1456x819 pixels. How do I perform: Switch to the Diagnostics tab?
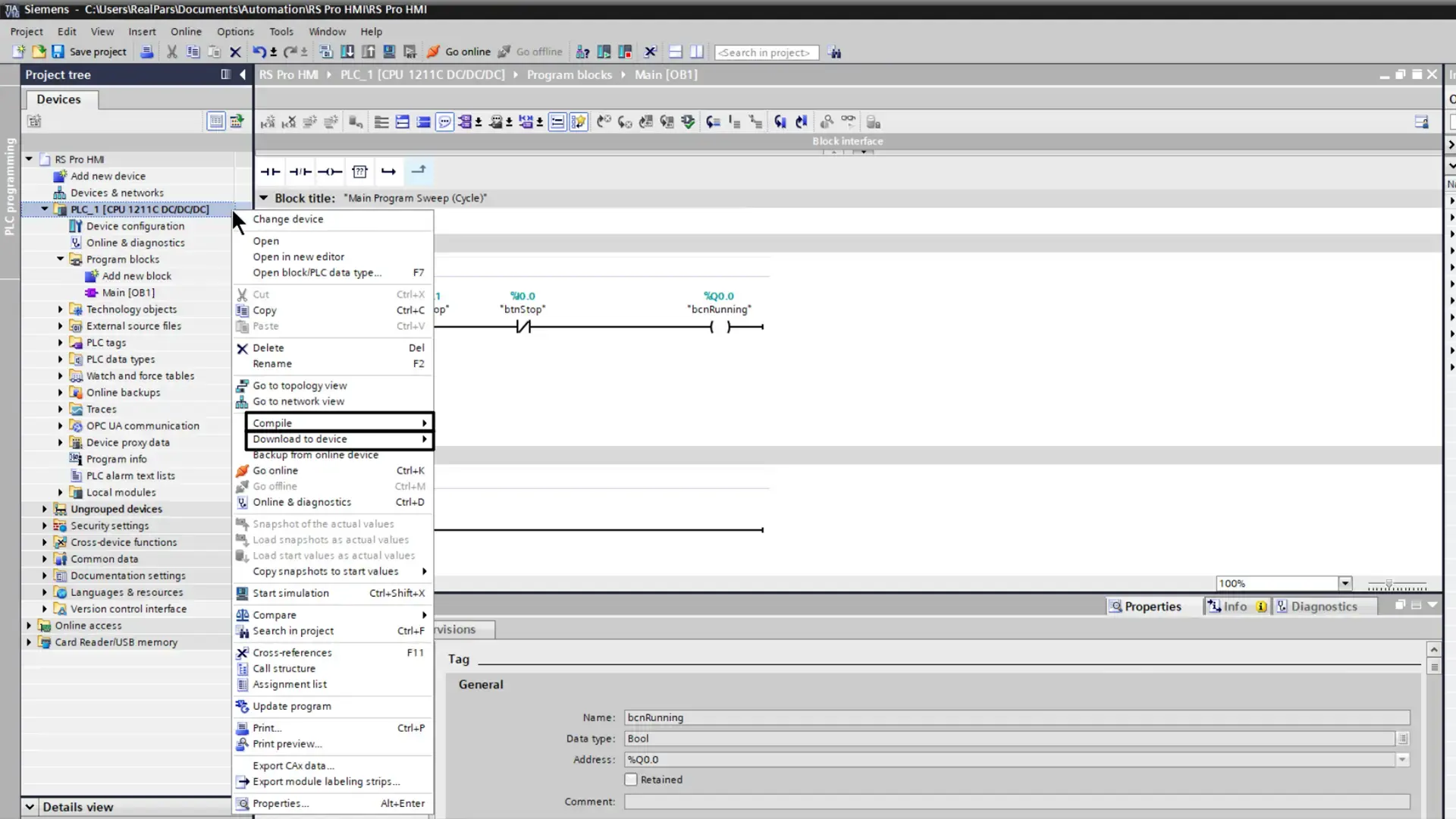click(x=1324, y=607)
